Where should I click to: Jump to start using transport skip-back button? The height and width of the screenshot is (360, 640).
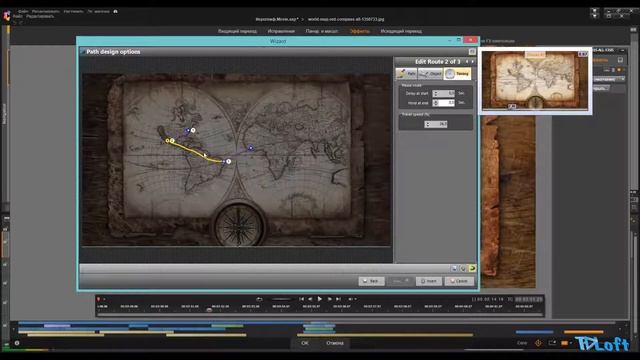coord(301,299)
